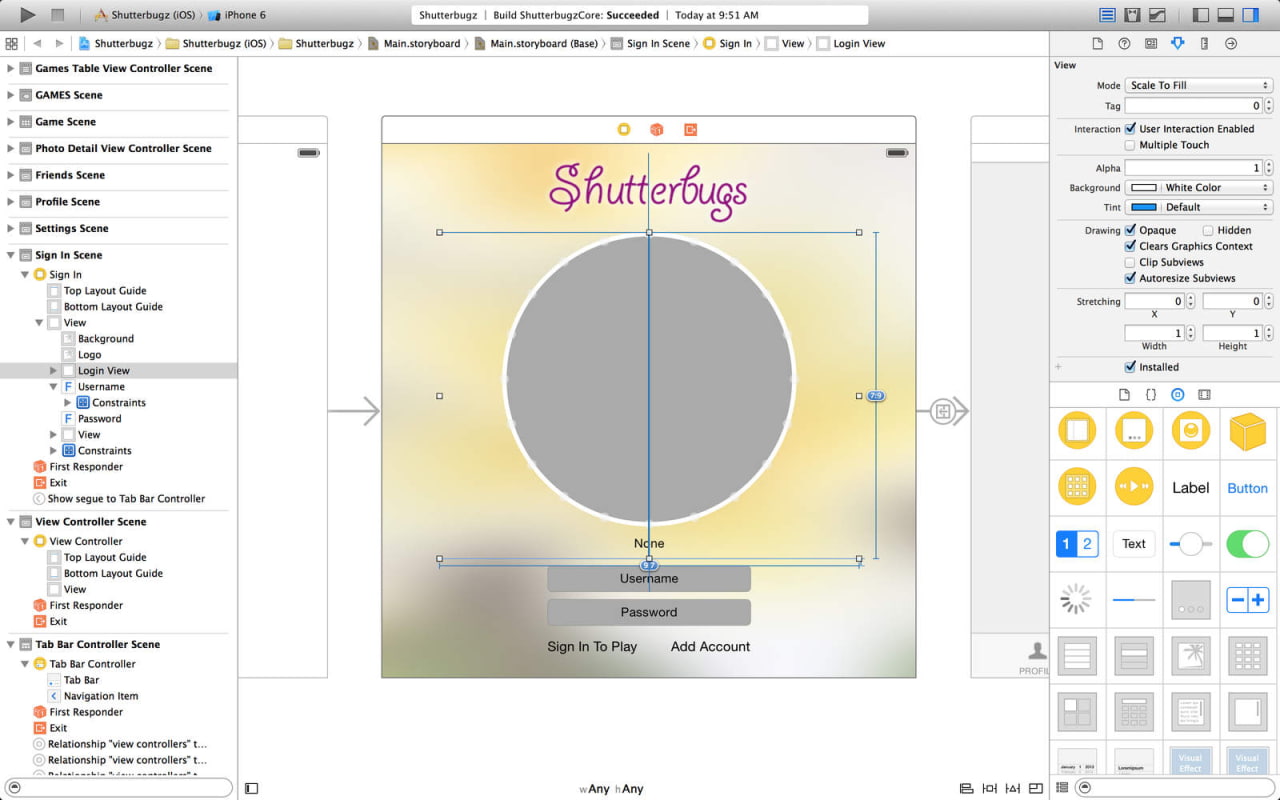
Task: Switch to the Code Snippet library tab
Action: [x=1151, y=395]
